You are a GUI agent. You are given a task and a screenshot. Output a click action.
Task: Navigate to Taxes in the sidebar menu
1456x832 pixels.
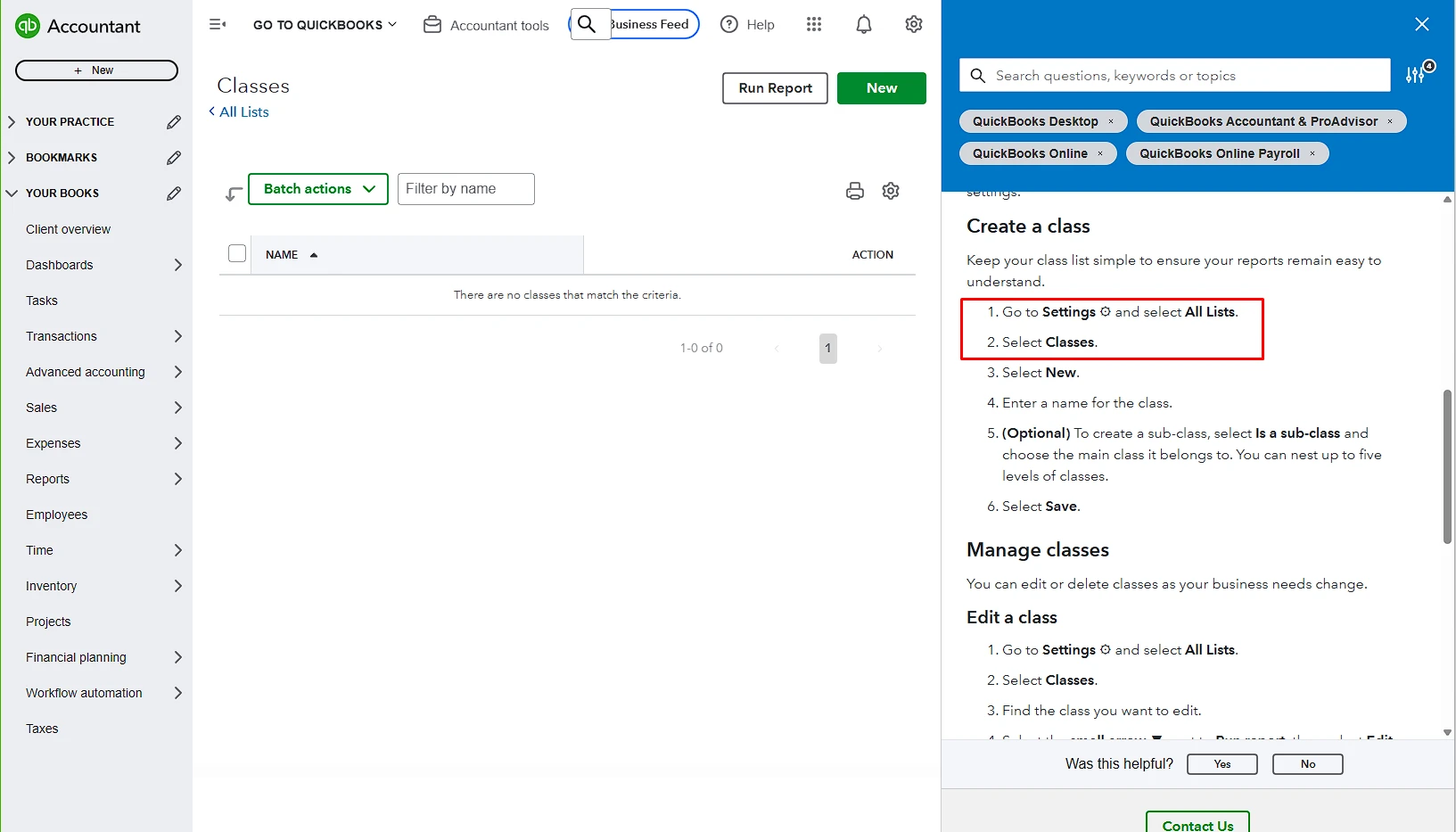point(41,728)
